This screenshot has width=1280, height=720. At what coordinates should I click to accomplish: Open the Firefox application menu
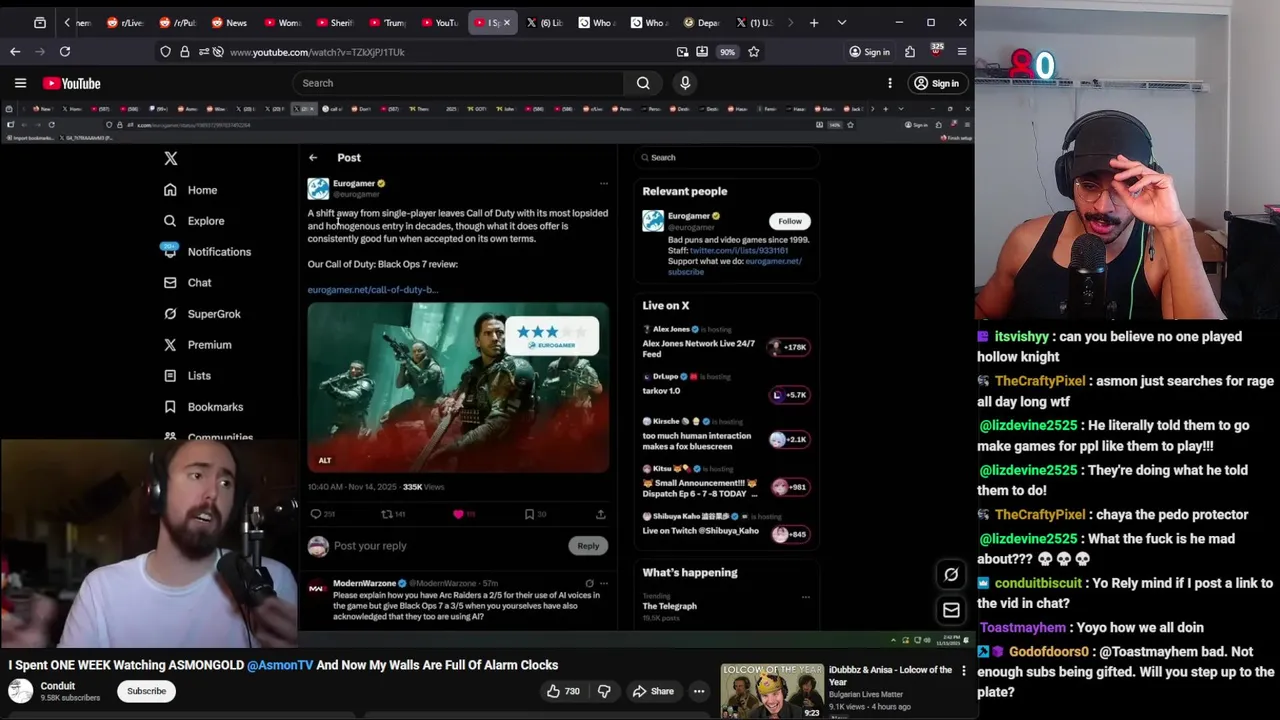[x=961, y=52]
